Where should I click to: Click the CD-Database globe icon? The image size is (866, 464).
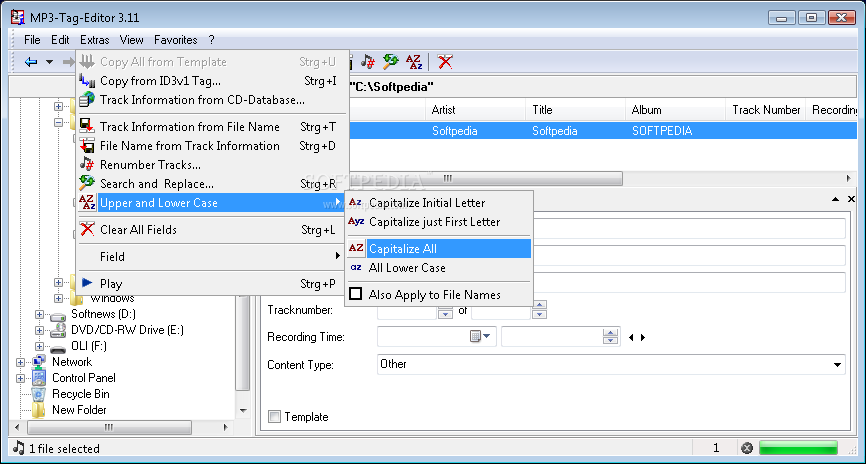coord(87,100)
